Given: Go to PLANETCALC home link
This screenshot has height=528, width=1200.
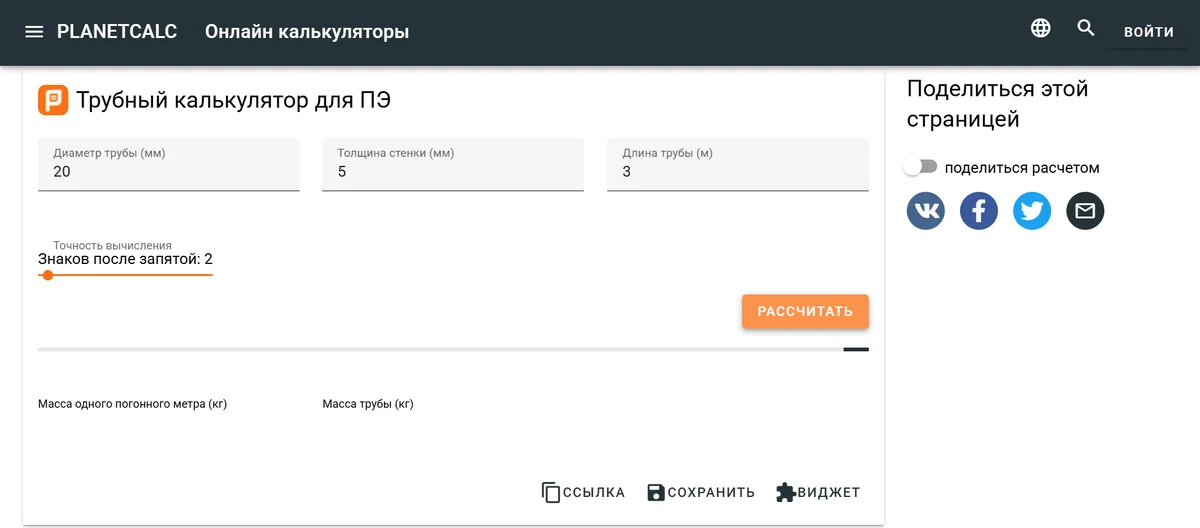Looking at the screenshot, I should 117,32.
